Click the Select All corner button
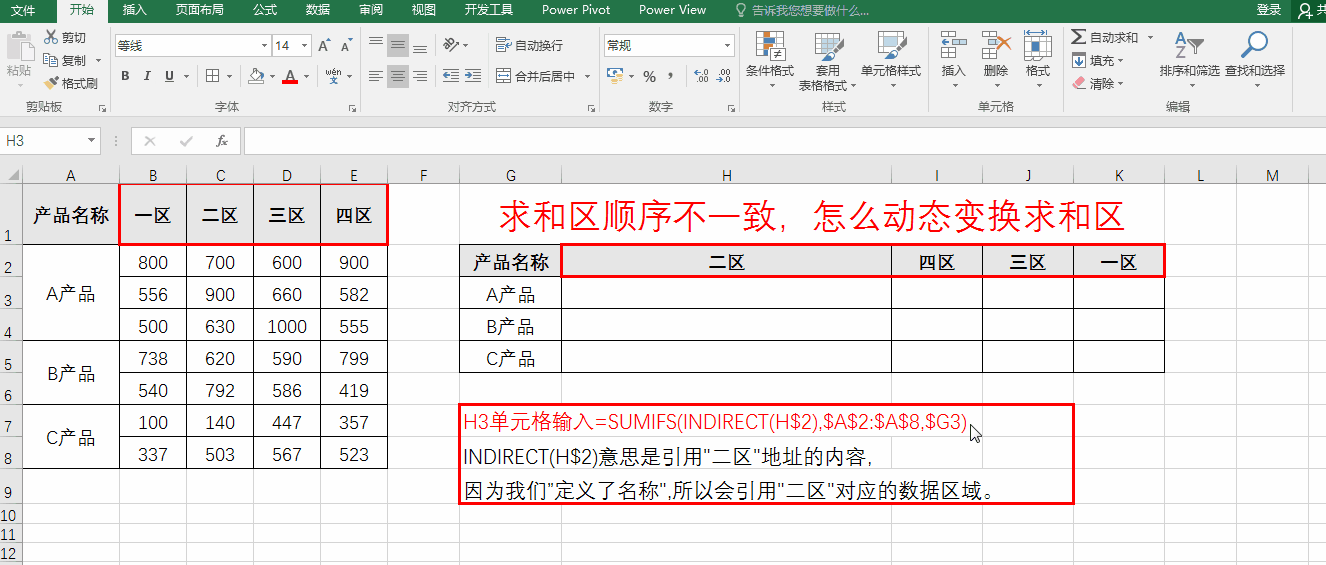Viewport: 1326px width, 565px height. click(11, 176)
